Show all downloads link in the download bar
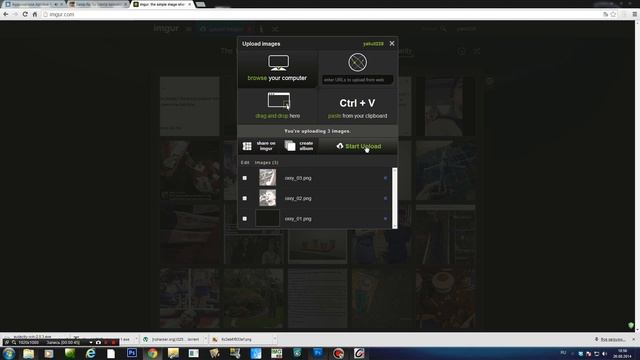 click(610, 339)
